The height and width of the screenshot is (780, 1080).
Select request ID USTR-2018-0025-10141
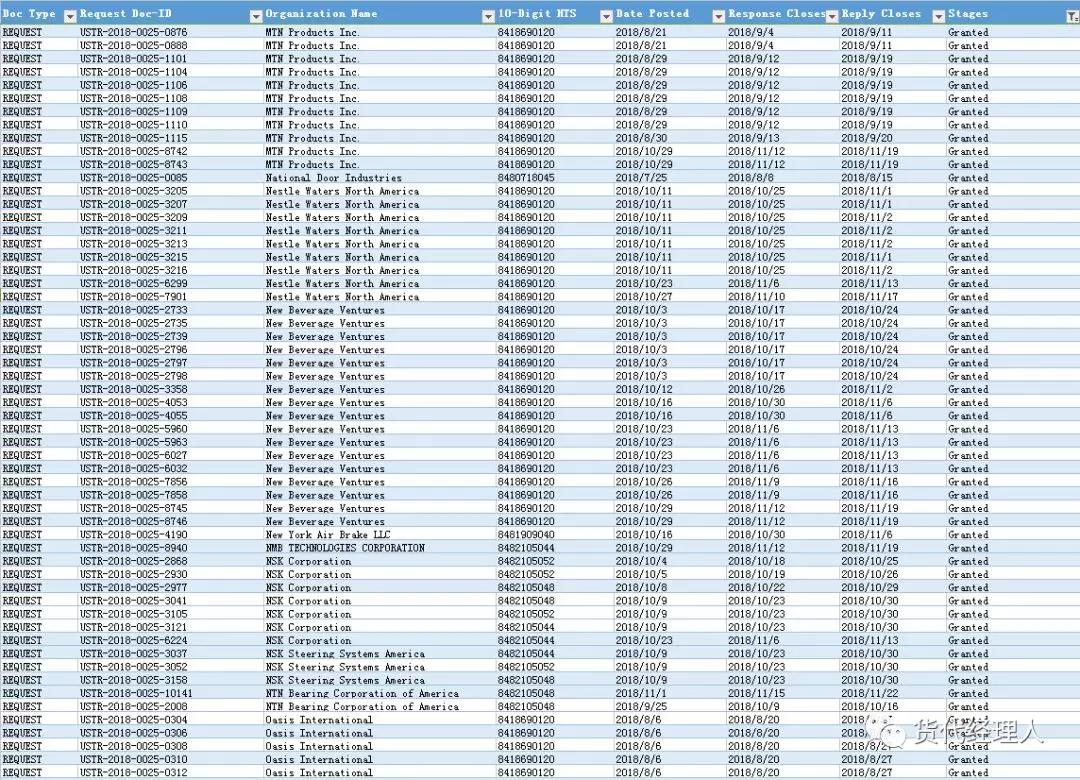pyautogui.click(x=136, y=693)
